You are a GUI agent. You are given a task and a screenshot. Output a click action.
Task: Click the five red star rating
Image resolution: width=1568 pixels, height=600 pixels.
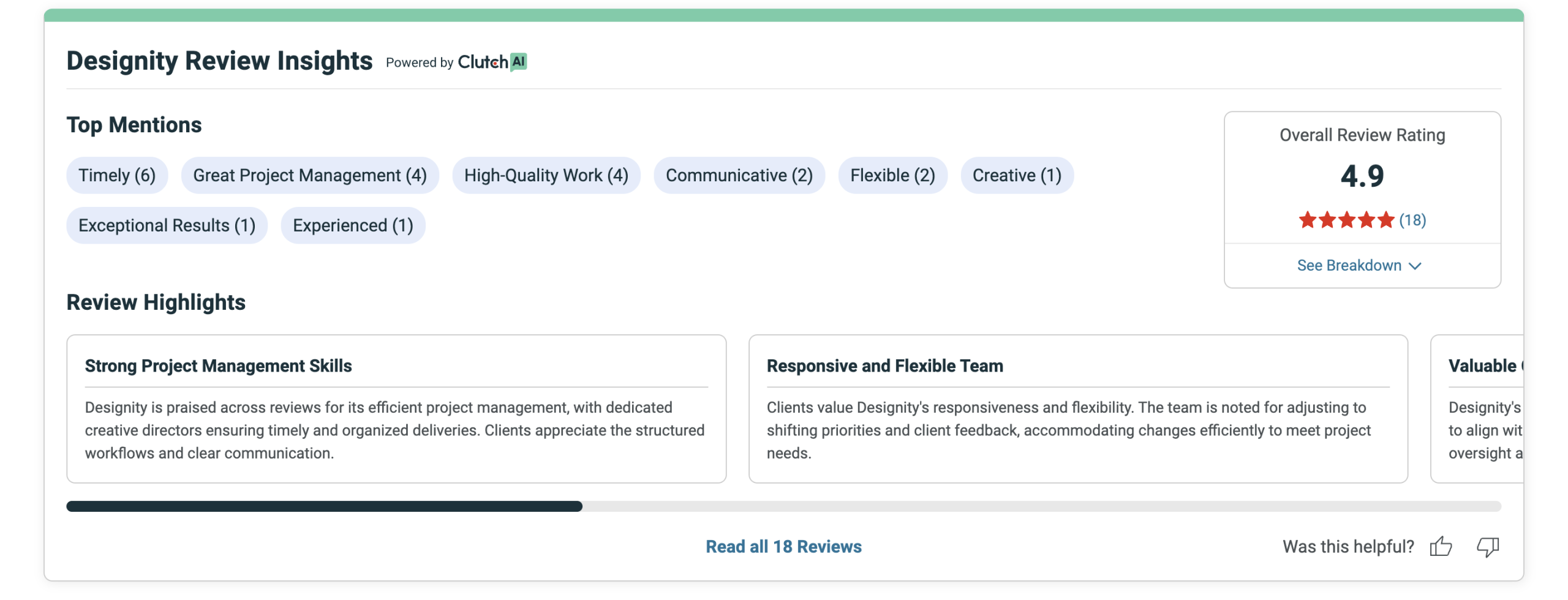pos(1346,220)
